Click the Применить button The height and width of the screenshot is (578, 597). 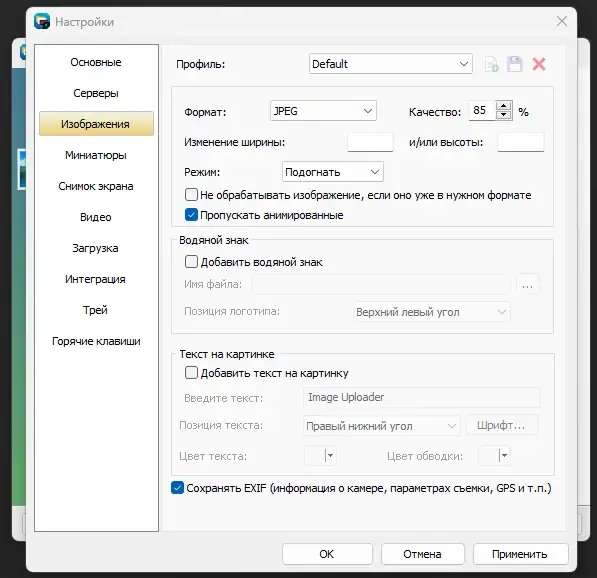click(520, 554)
